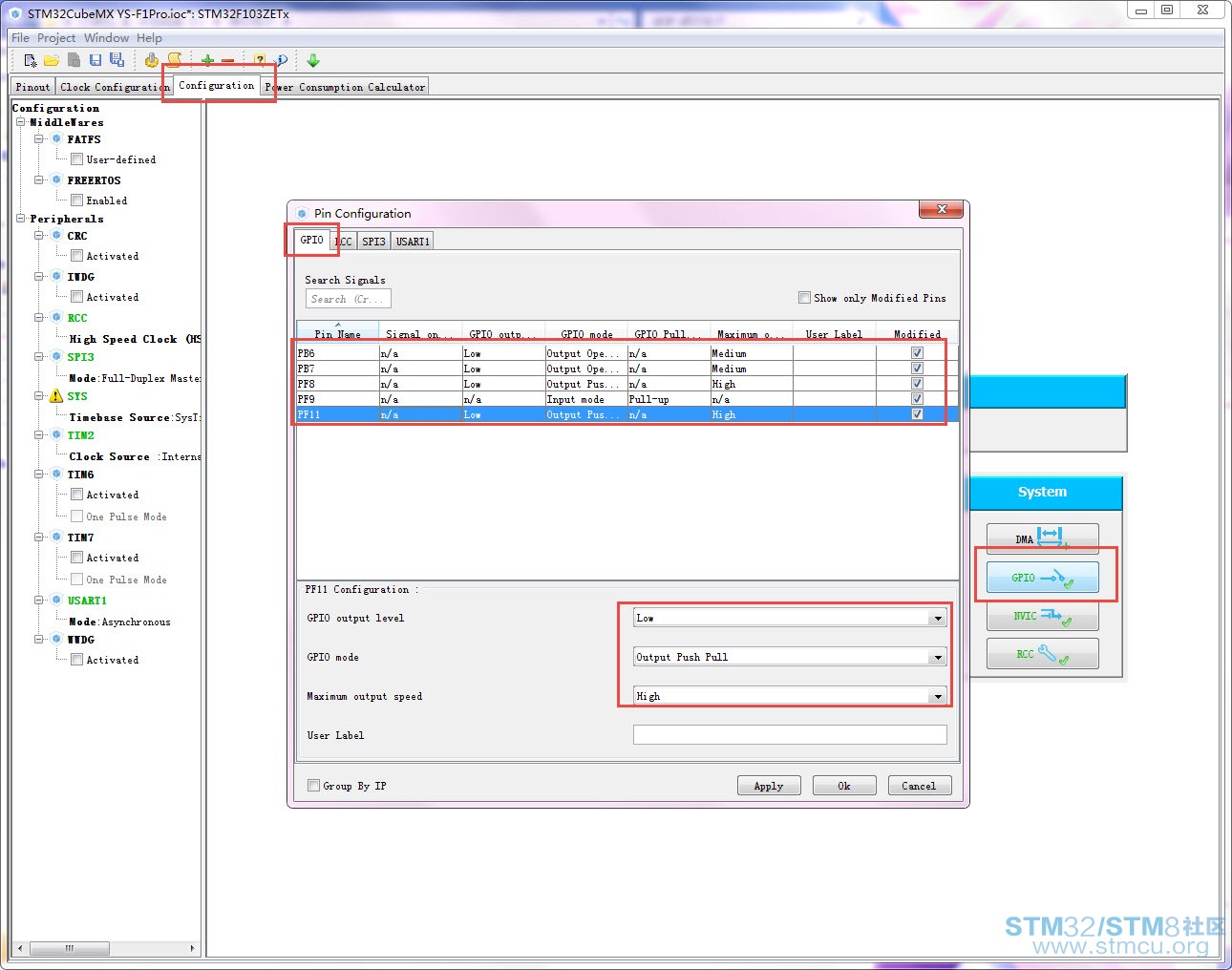Toggle TIM7 Activated checkbox

pos(76,558)
